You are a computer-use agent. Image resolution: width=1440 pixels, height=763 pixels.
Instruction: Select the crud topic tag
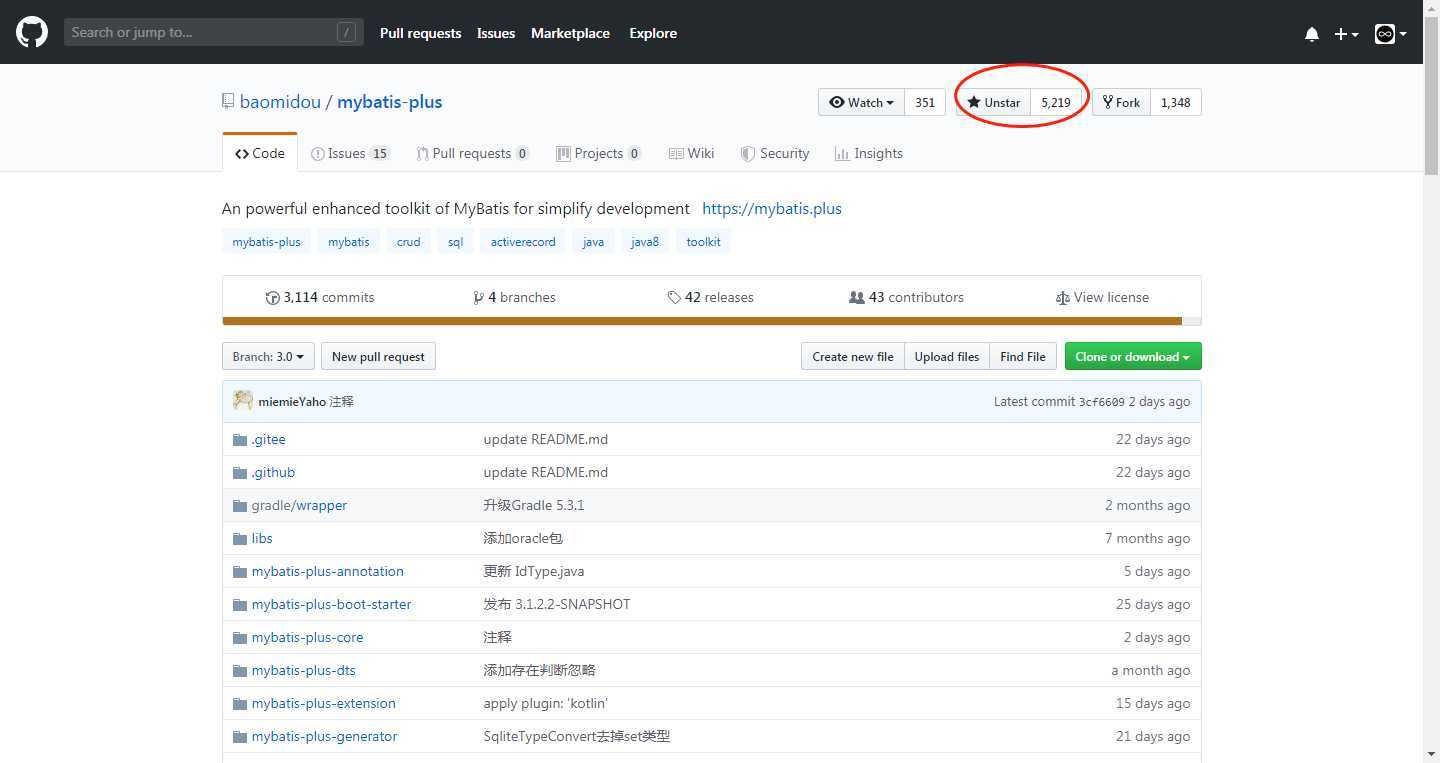click(408, 242)
